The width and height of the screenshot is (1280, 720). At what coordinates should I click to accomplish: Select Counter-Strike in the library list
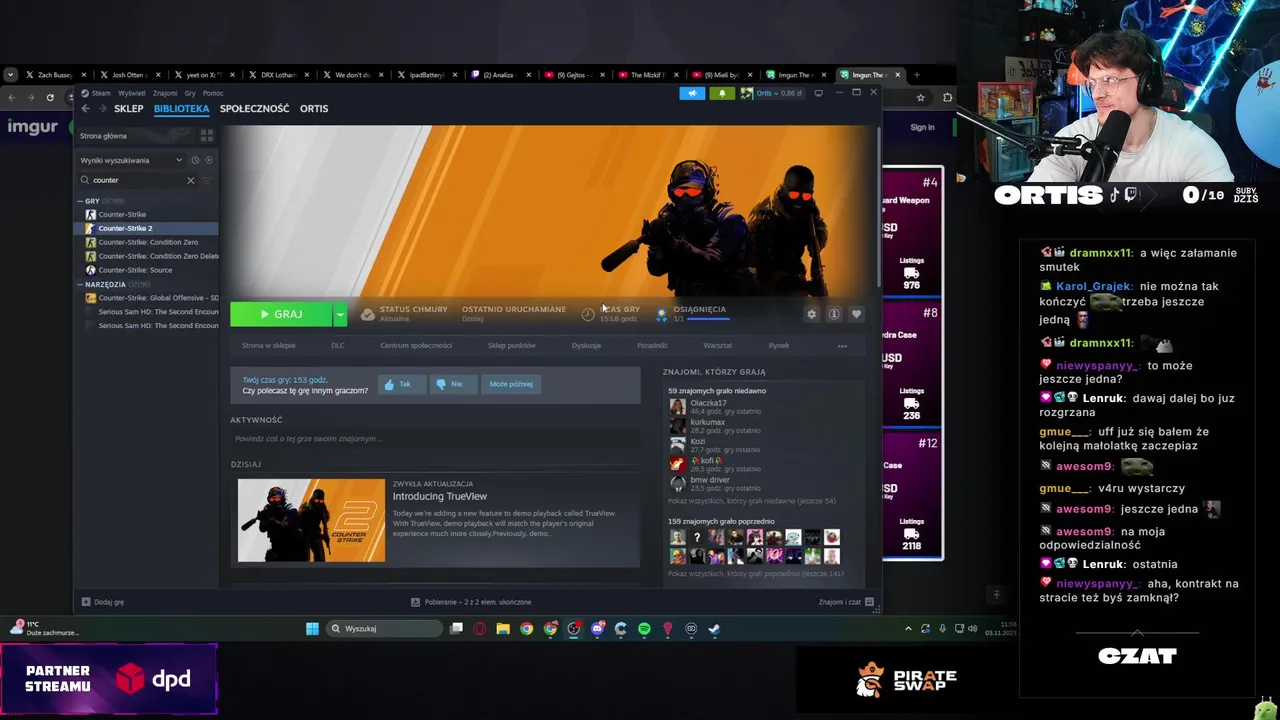pos(122,214)
